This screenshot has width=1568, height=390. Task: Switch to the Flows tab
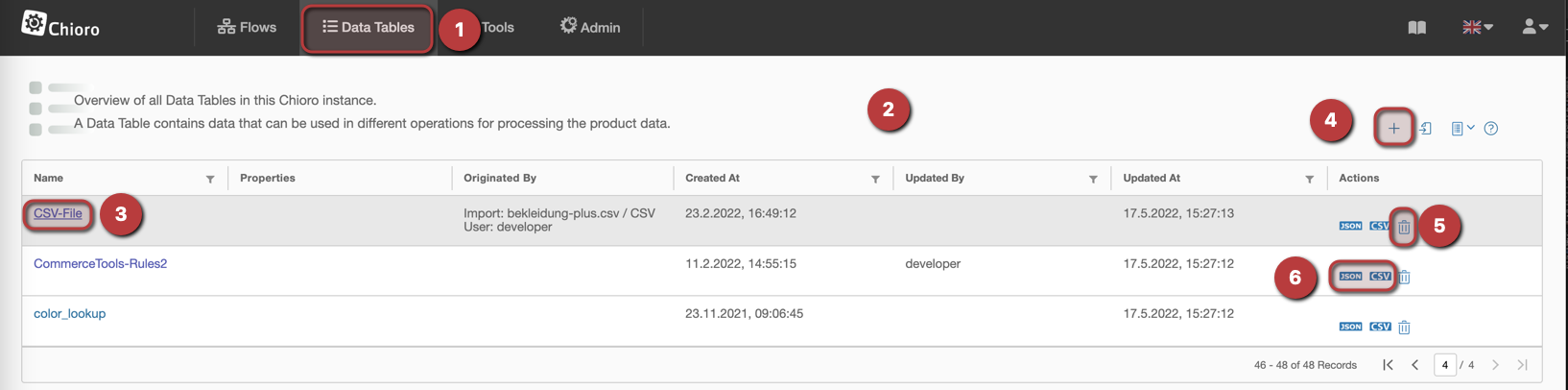[247, 27]
